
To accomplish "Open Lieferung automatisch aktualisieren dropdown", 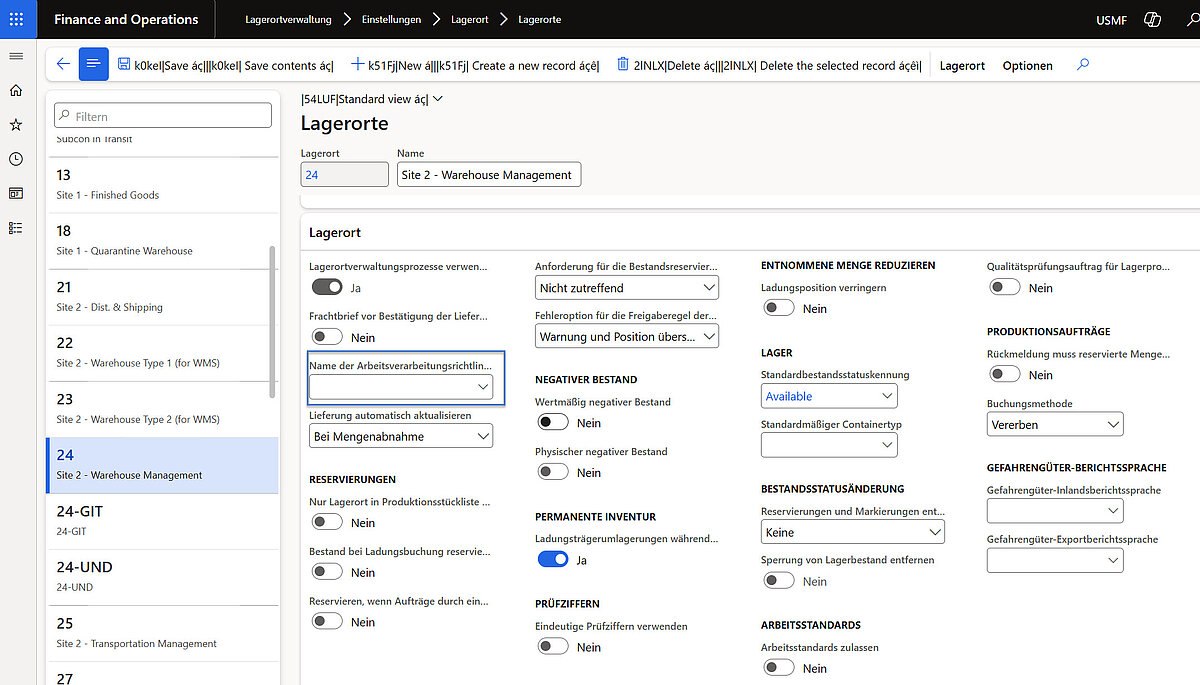I will click(x=401, y=436).
